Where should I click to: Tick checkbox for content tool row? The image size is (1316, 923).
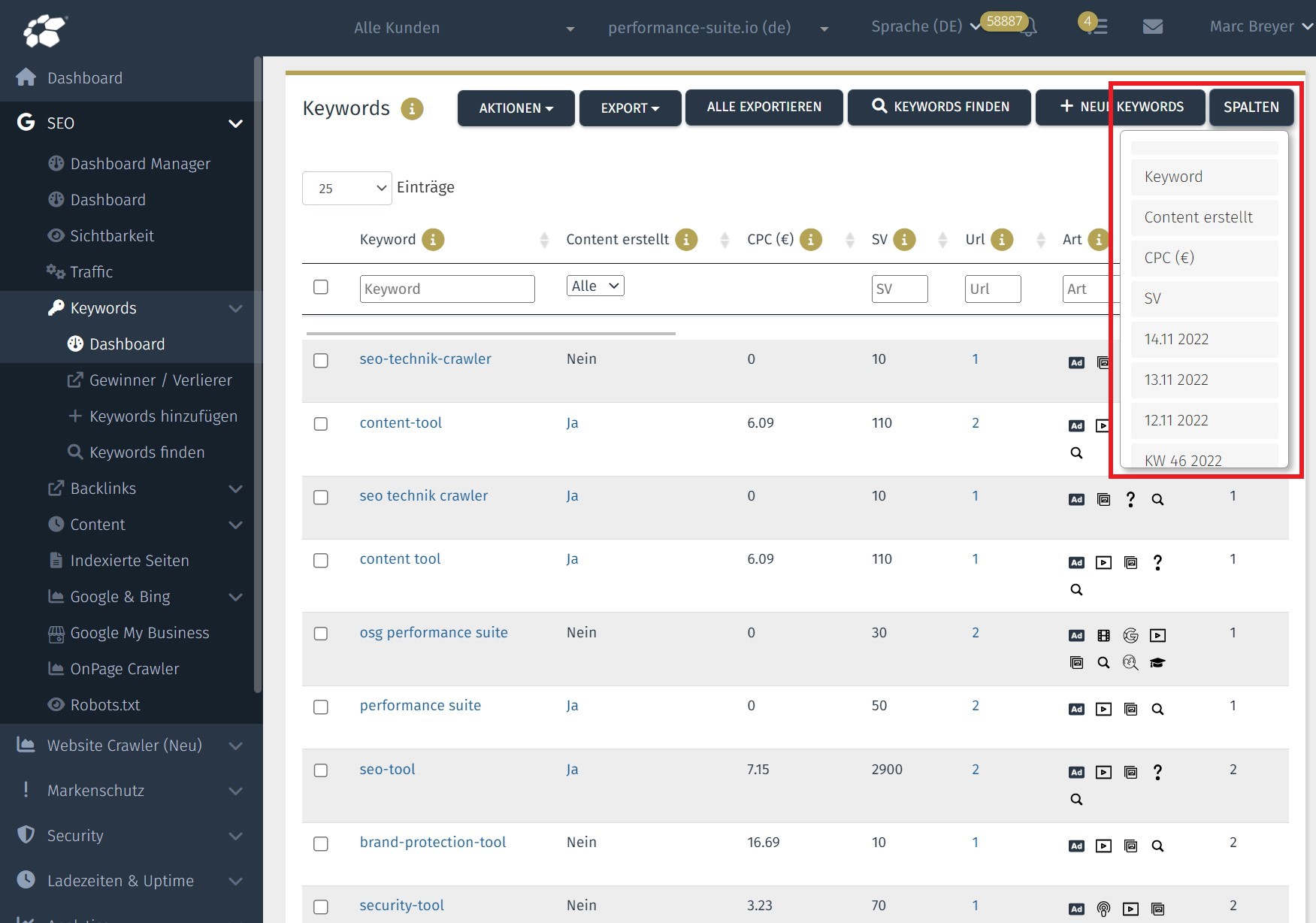point(321,561)
